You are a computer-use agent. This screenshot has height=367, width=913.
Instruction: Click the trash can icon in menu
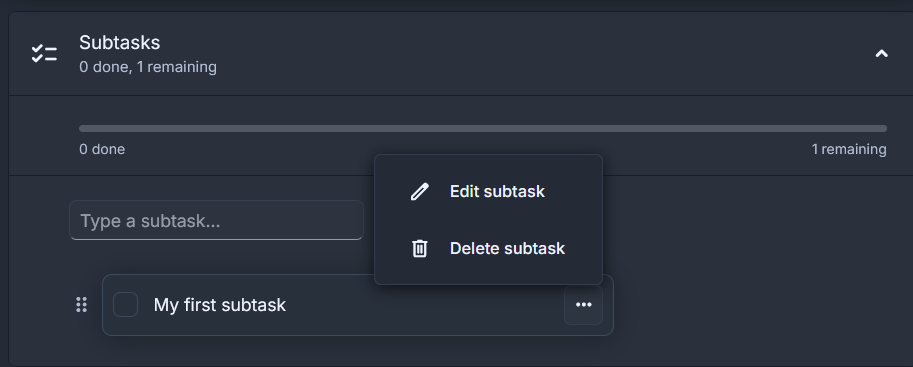tap(420, 248)
